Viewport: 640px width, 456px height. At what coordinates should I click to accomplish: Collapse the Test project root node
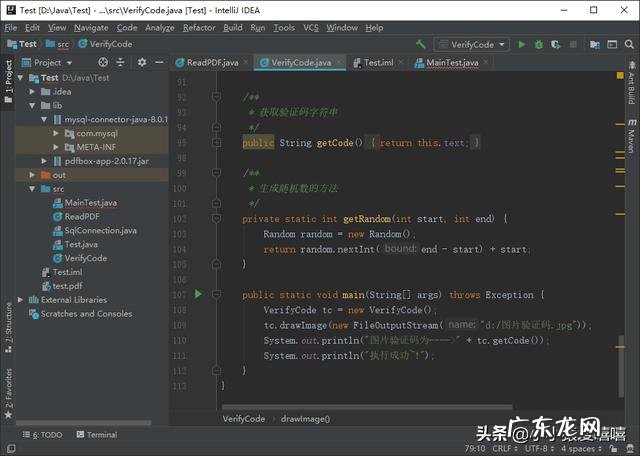[x=20, y=78]
